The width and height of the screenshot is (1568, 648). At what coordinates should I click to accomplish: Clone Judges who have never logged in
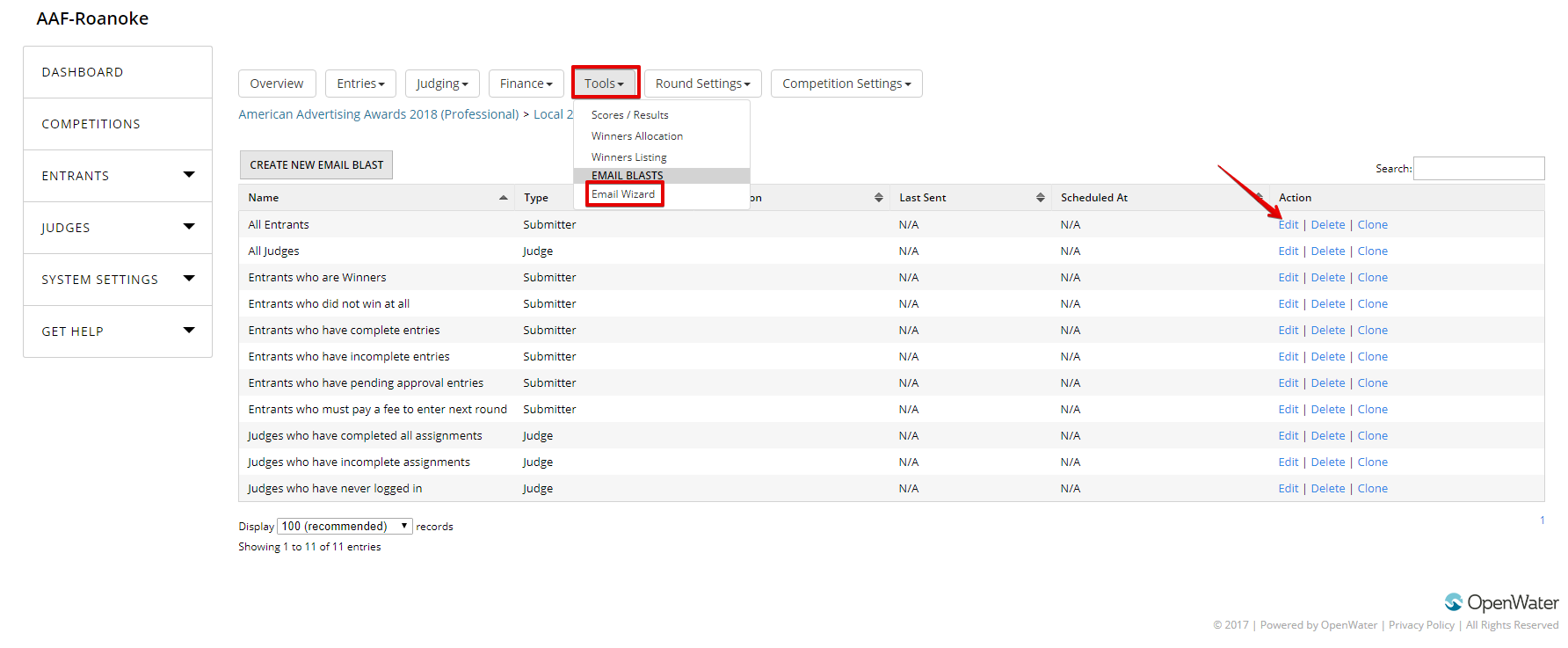coord(1373,489)
